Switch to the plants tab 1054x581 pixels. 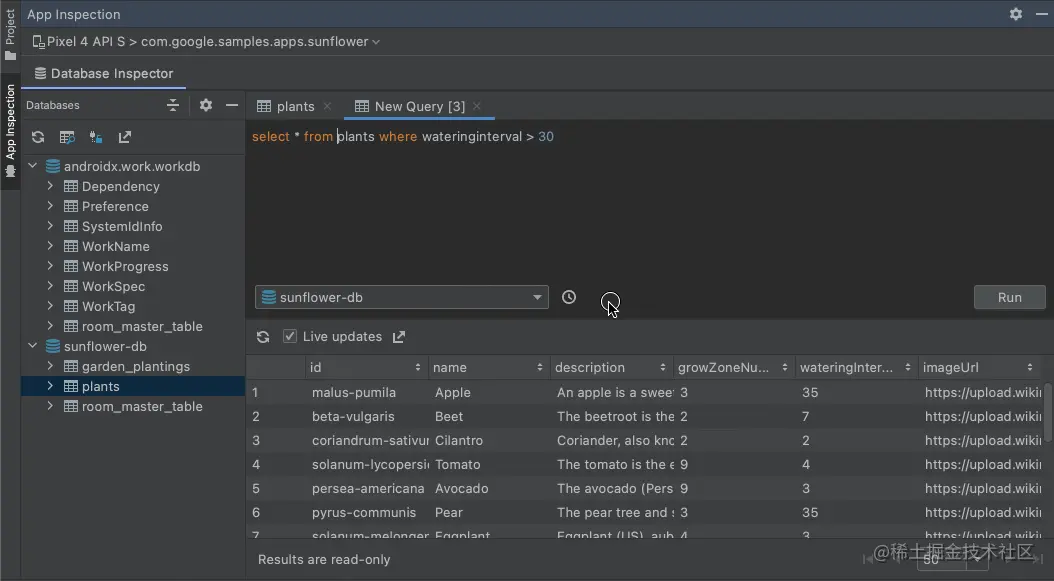[286, 106]
